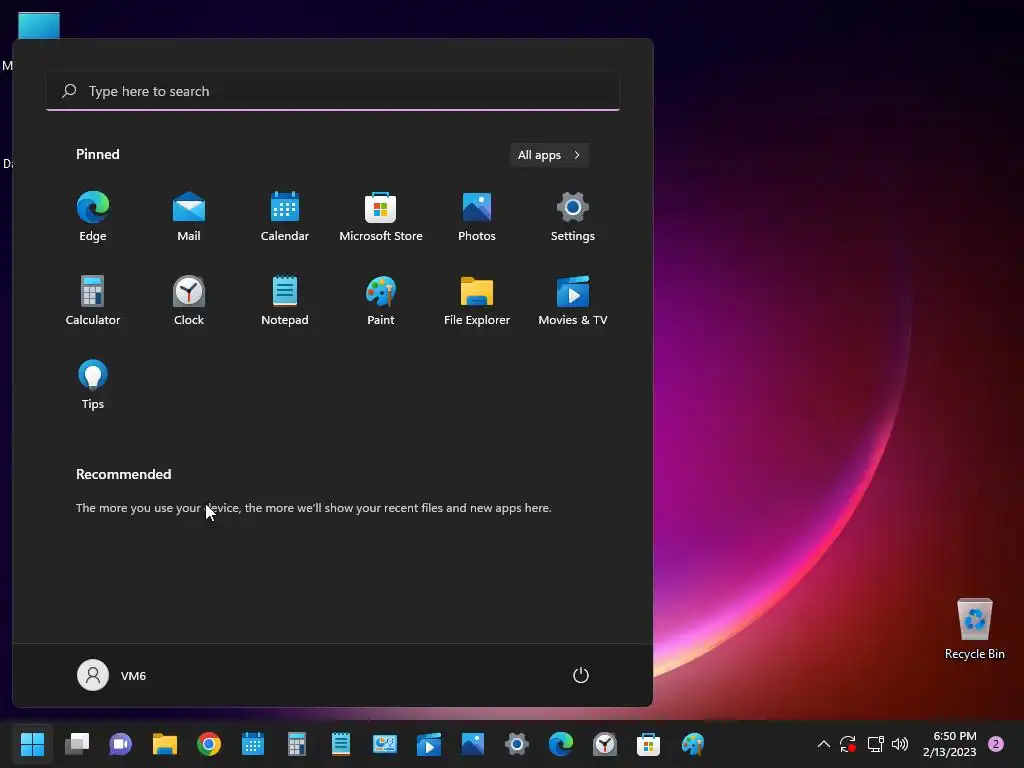Open the power options button
The width and height of the screenshot is (1024, 768).
coord(581,675)
